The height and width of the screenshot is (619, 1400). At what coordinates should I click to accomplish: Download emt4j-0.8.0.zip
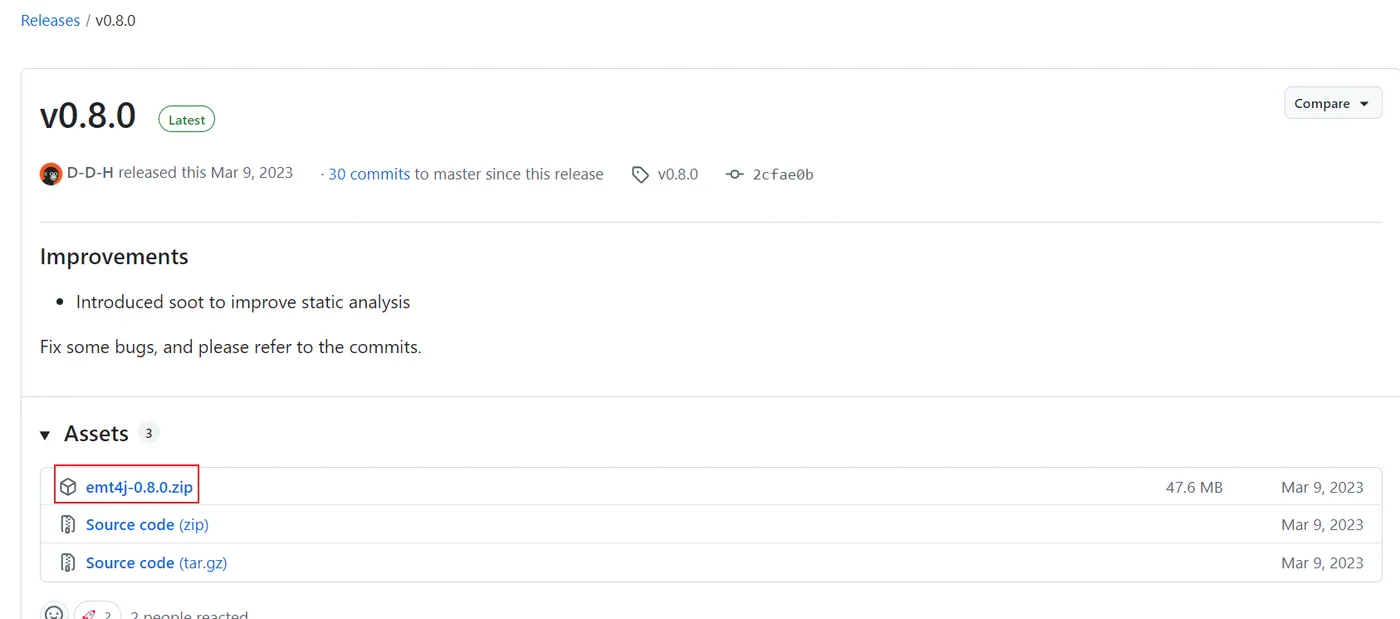click(x=139, y=487)
